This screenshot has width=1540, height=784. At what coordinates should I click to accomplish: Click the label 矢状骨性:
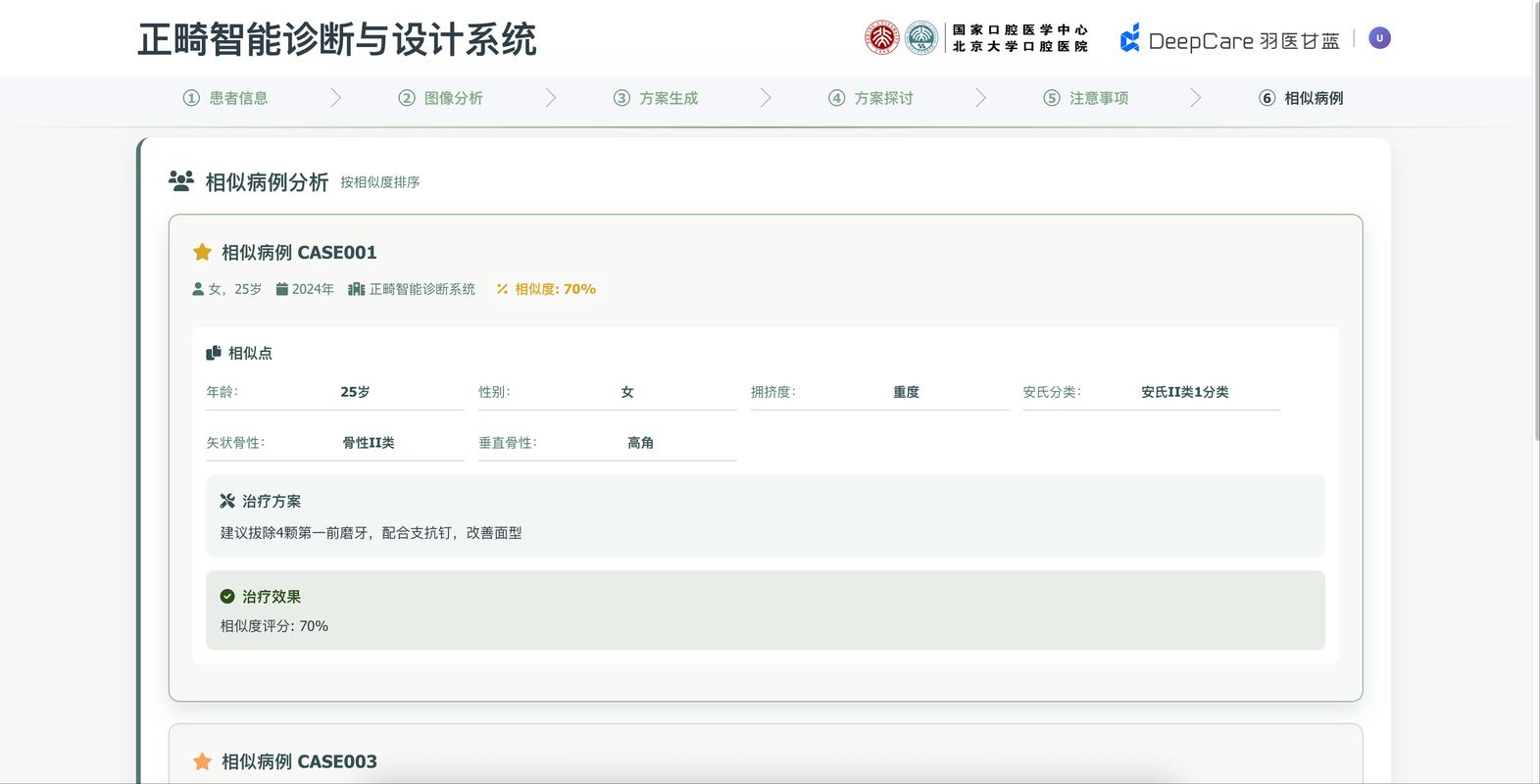[235, 443]
